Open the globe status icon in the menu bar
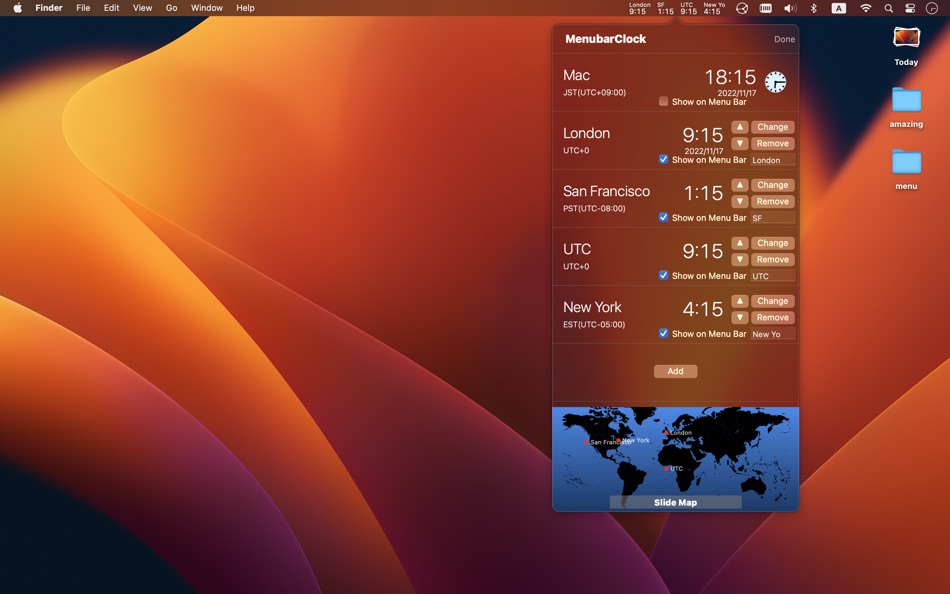 point(742,8)
